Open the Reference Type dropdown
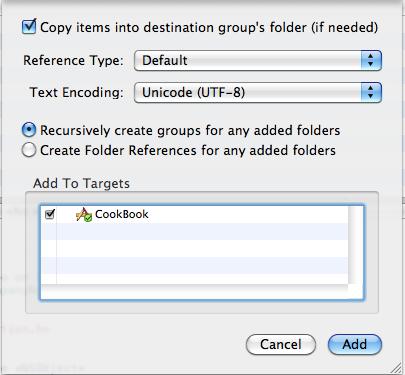The width and height of the screenshot is (405, 375). [x=258, y=61]
